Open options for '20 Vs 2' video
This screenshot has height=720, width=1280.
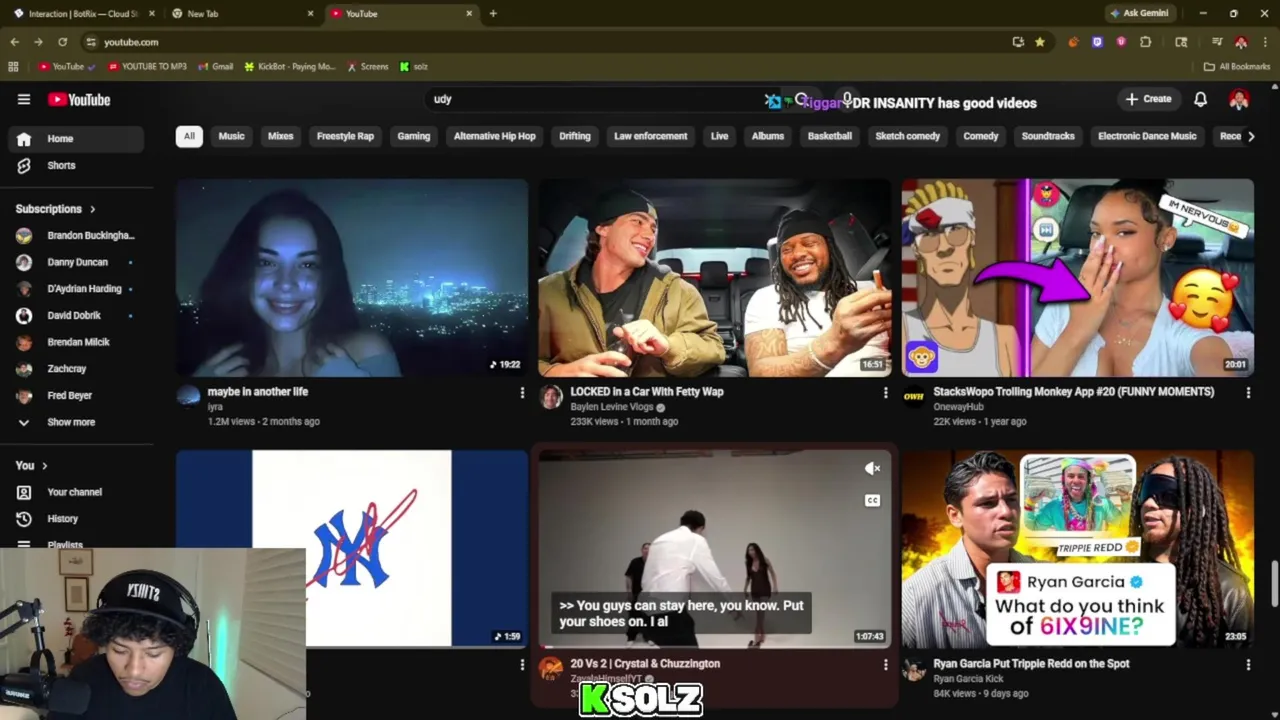(x=885, y=664)
